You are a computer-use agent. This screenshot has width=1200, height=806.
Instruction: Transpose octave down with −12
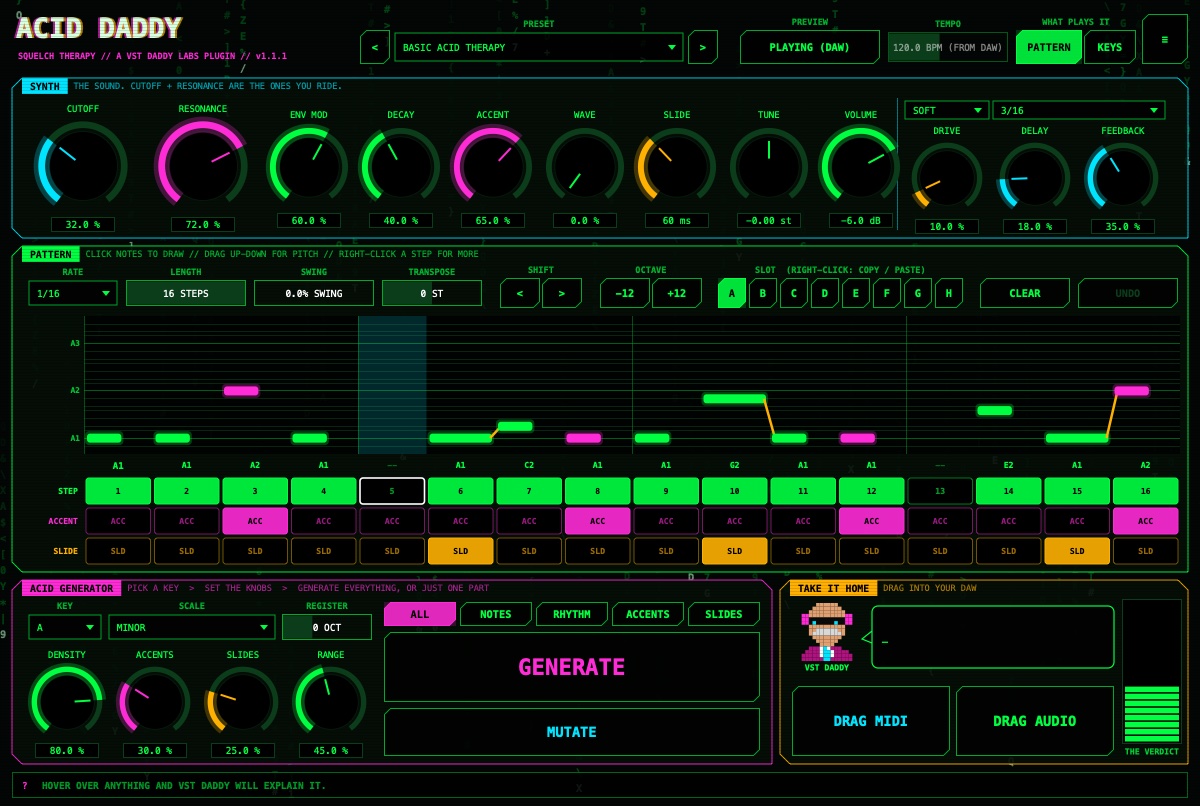(625, 293)
